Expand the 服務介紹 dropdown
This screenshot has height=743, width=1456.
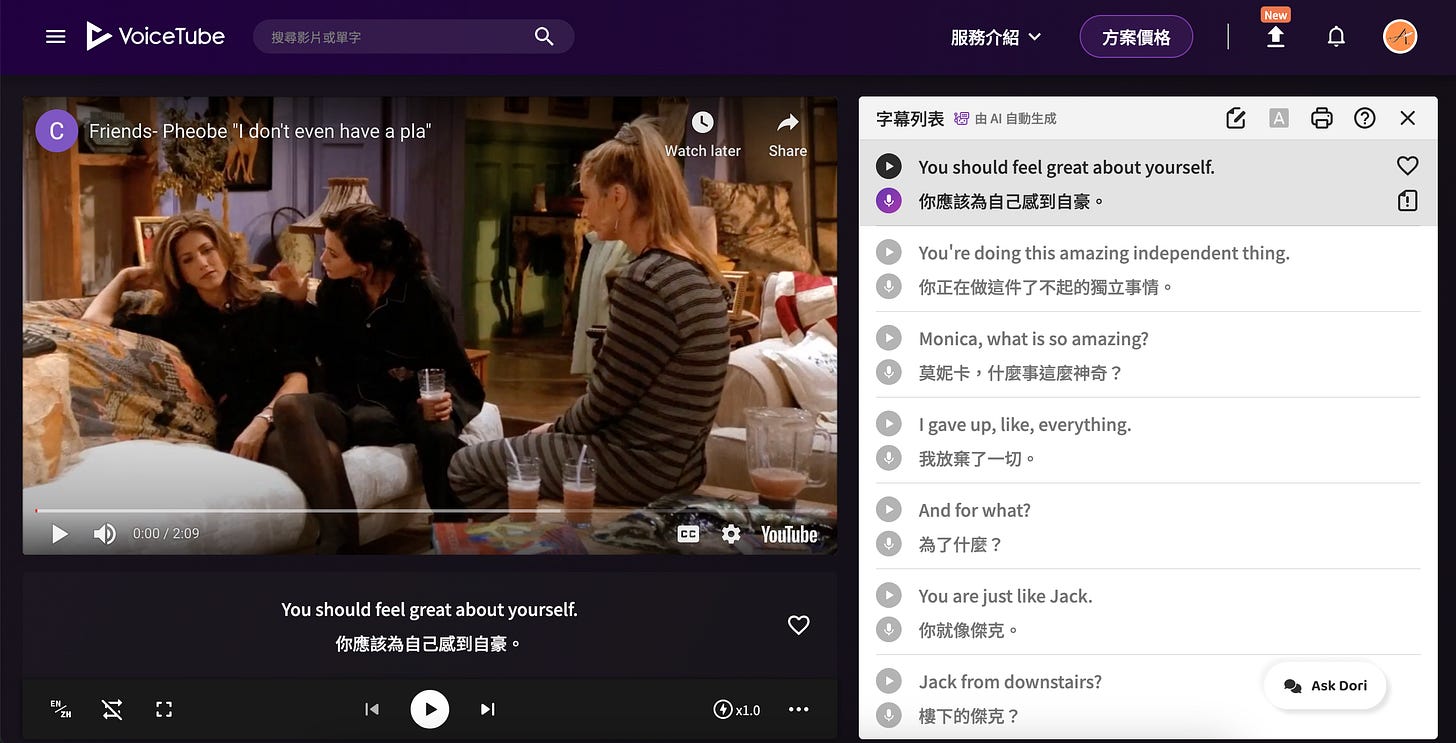(996, 37)
